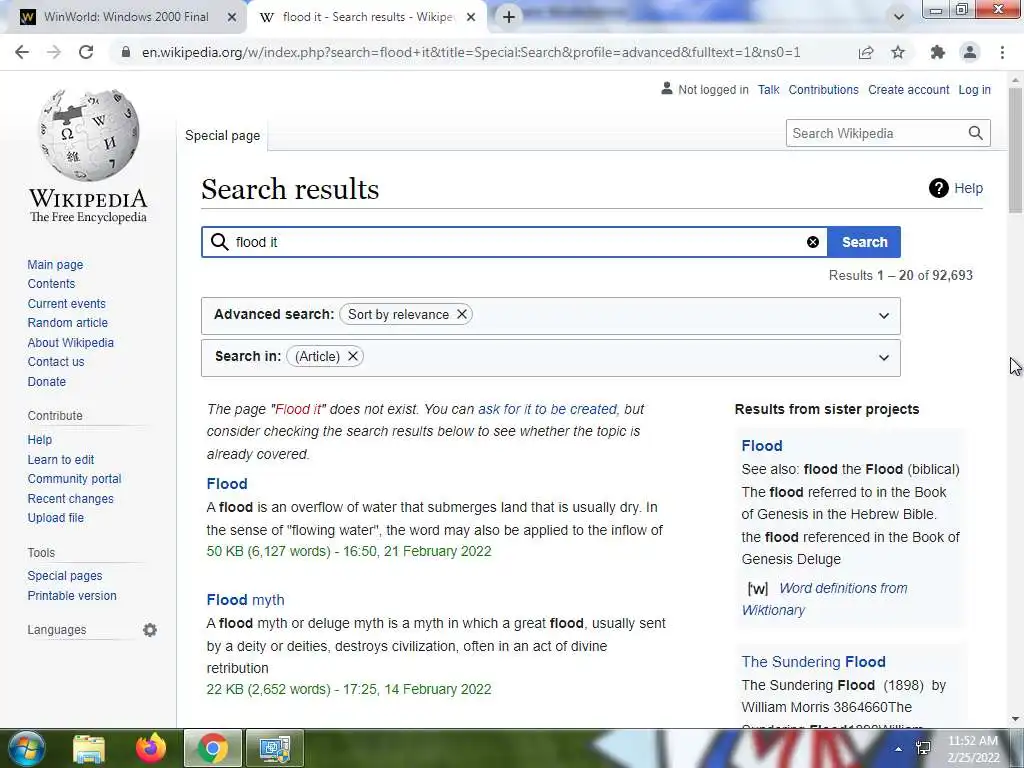Open About Wikipedia

(x=71, y=343)
